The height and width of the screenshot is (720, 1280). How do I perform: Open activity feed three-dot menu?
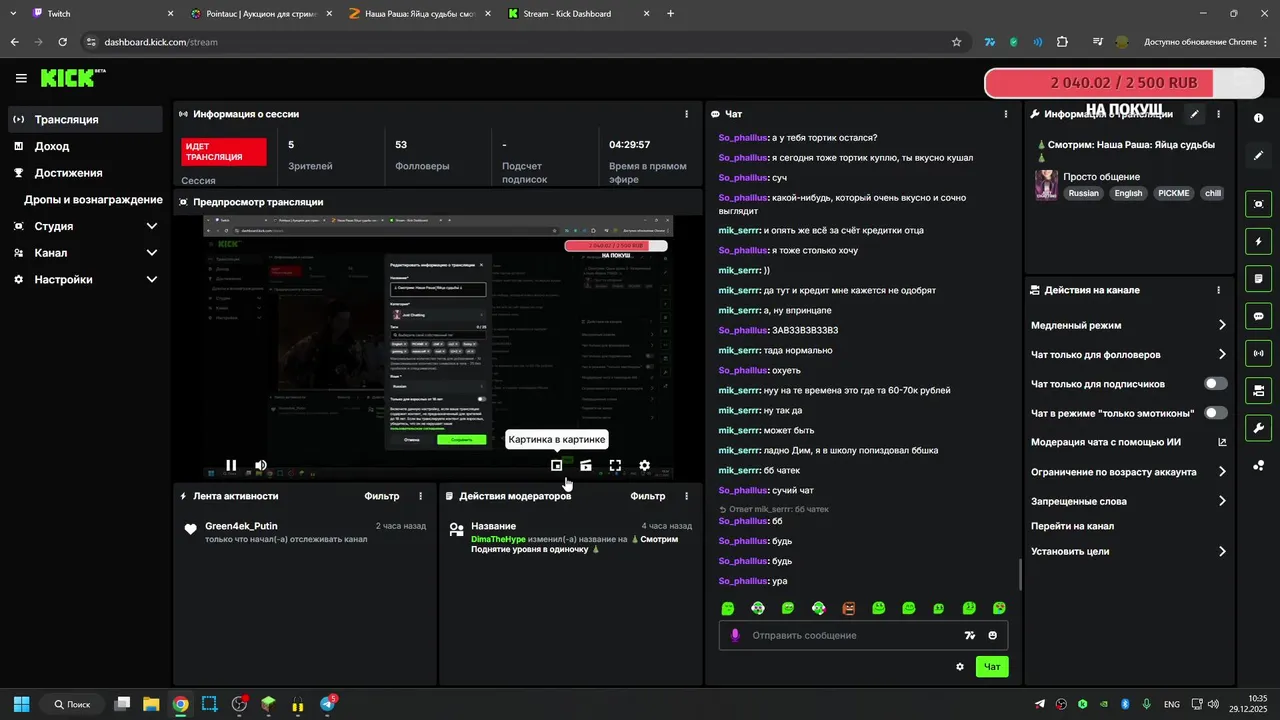tap(420, 496)
